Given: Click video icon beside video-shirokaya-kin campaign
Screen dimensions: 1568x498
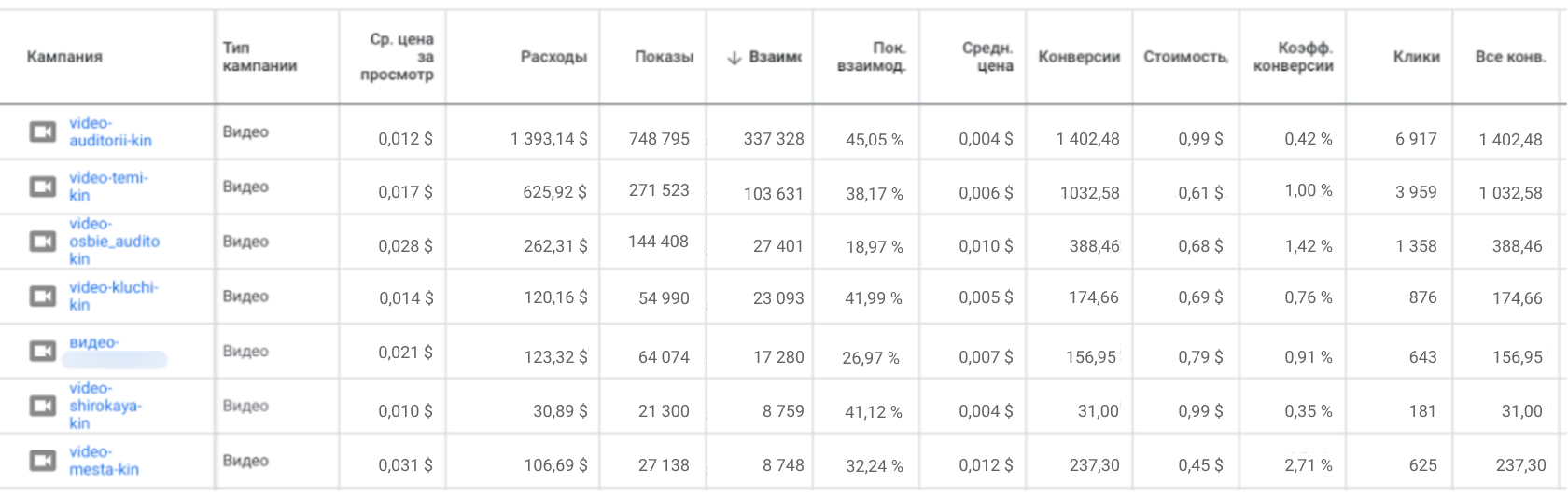Looking at the screenshot, I should click(42, 406).
